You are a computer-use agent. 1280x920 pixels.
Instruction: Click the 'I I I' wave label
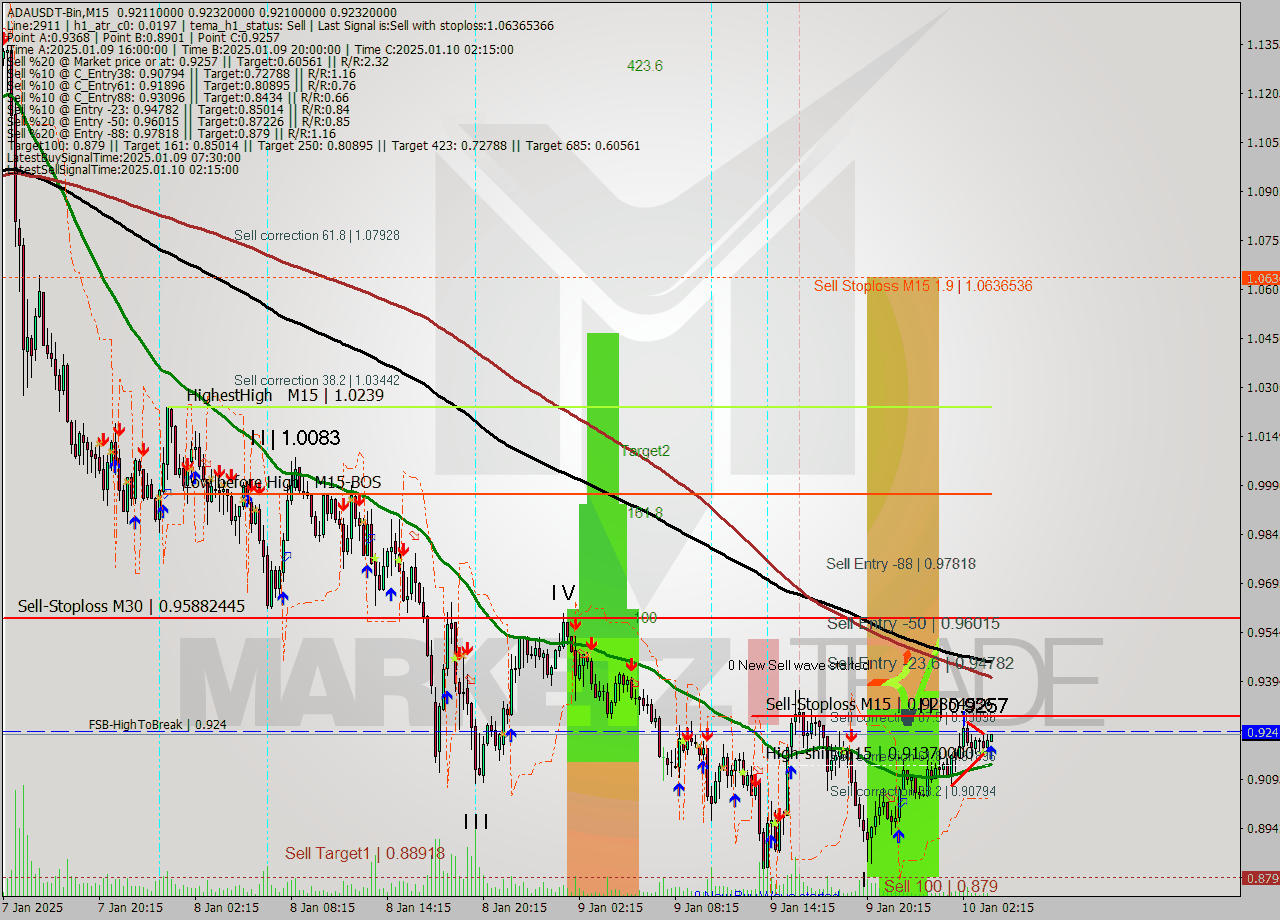coord(476,821)
